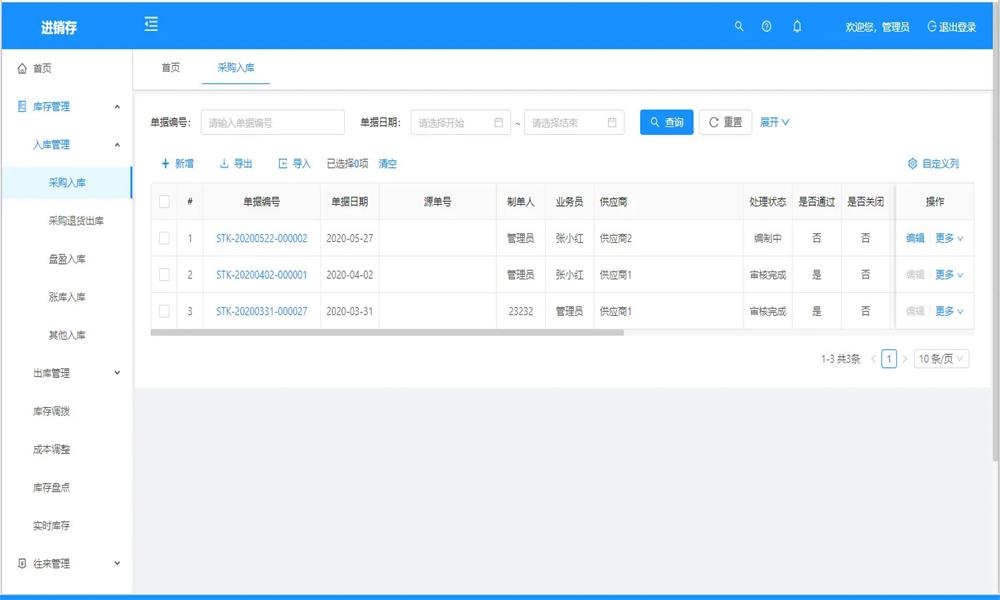Click the 查询 search button
The height and width of the screenshot is (600, 1000).
click(x=666, y=122)
